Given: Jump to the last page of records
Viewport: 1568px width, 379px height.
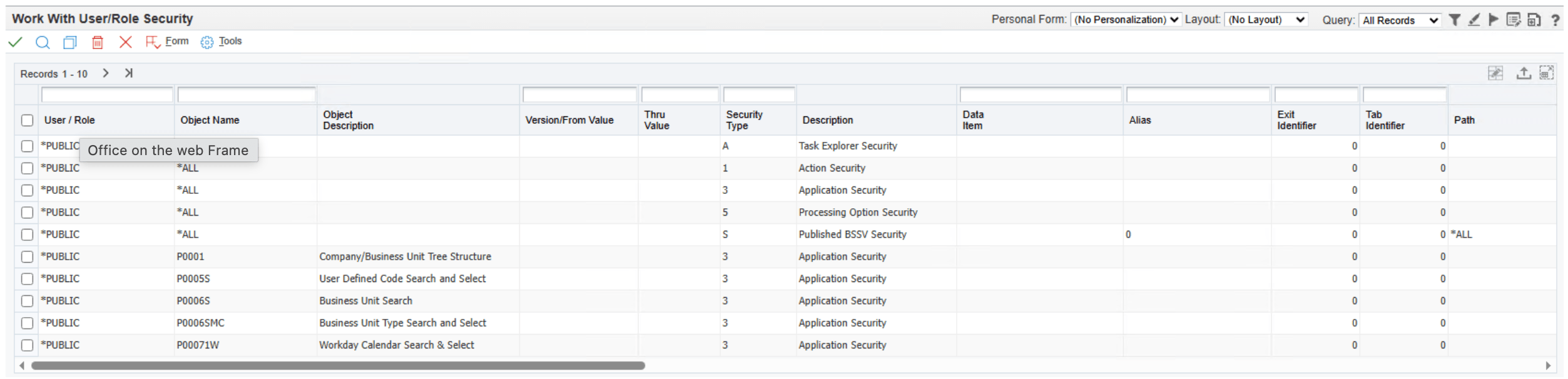Looking at the screenshot, I should (x=129, y=73).
